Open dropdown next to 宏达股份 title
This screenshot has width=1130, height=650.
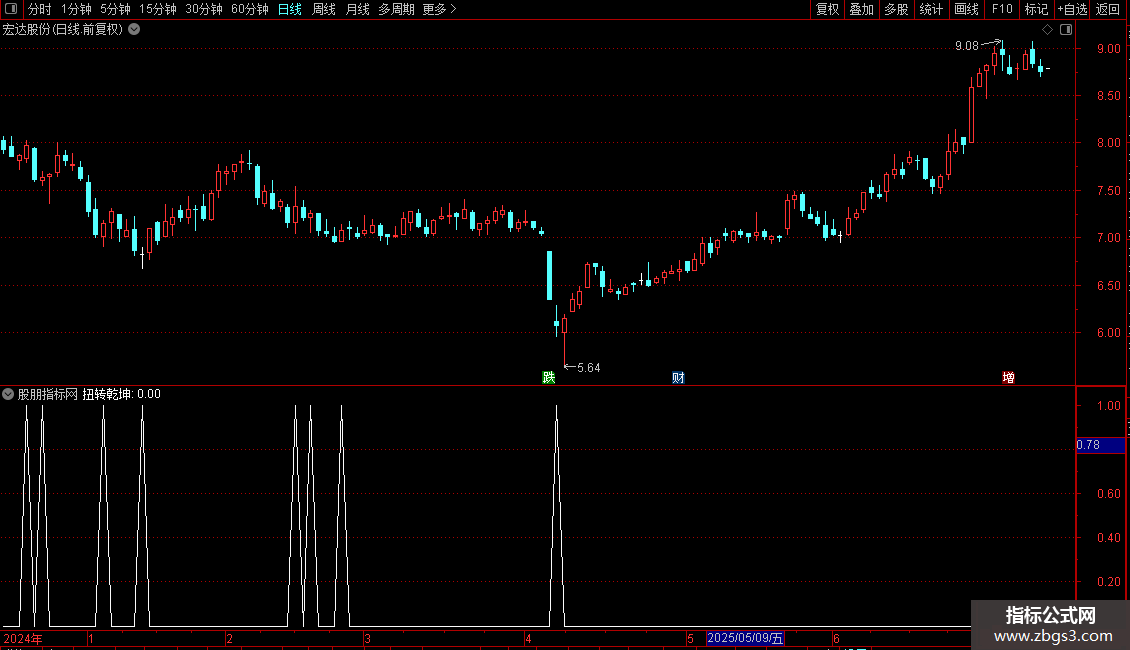click(x=134, y=30)
